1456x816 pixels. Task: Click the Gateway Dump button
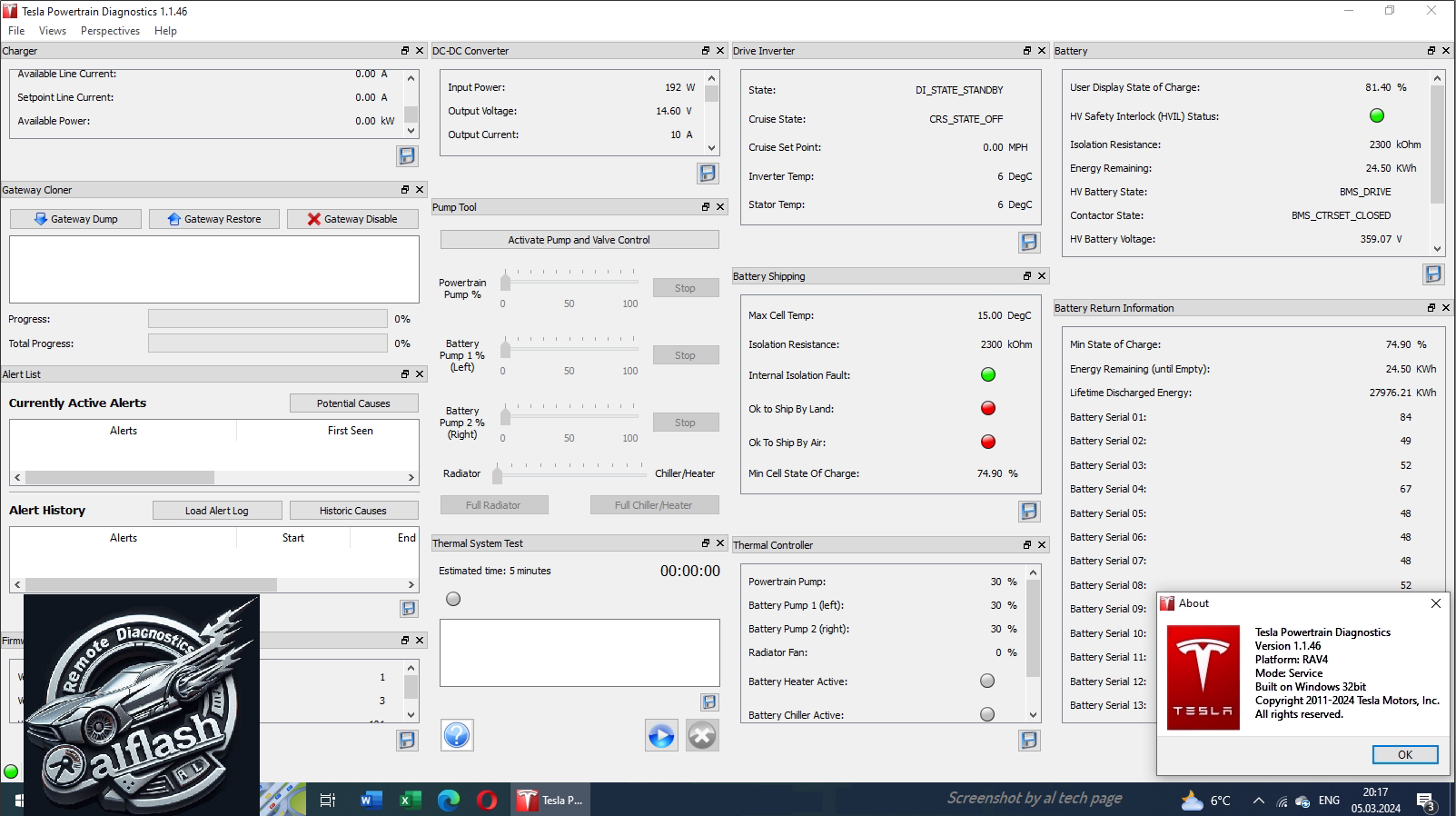(76, 219)
